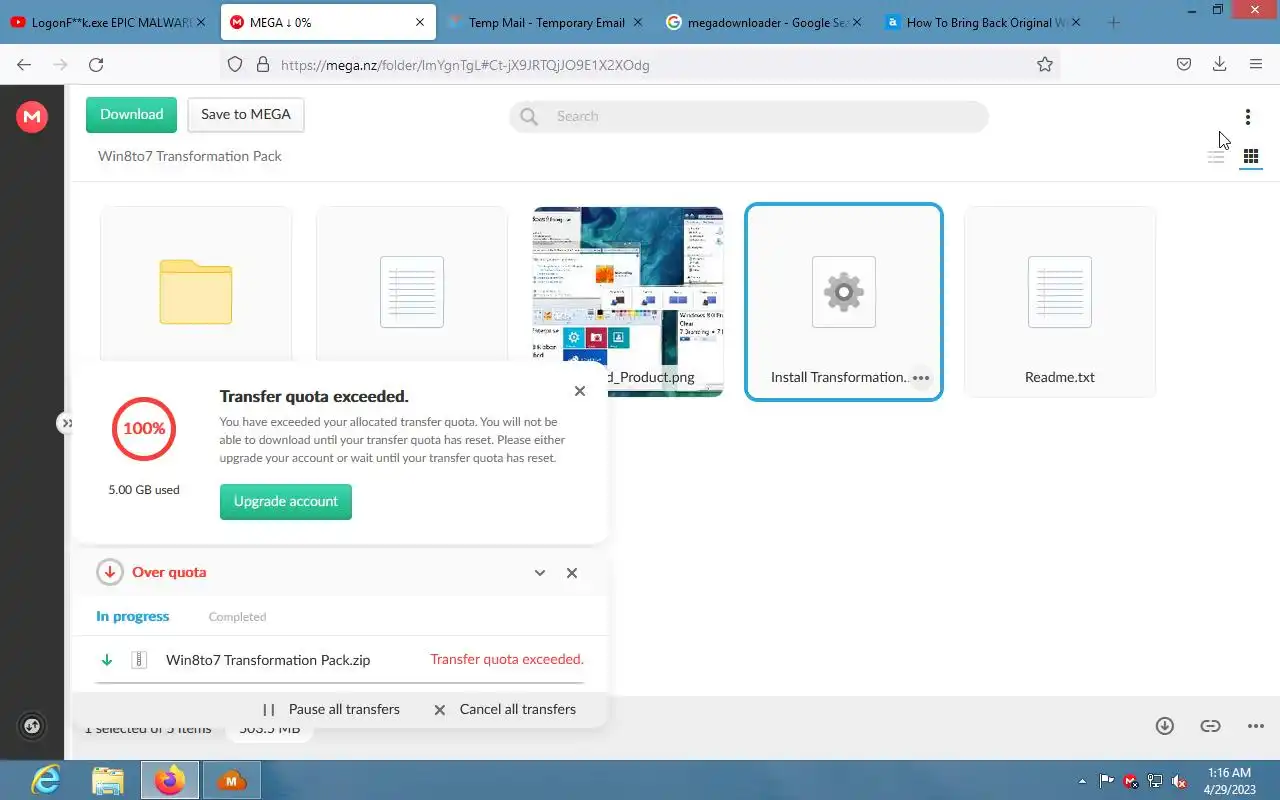Click the mega.nz address bar URL
The height and width of the screenshot is (800, 1280).
point(465,65)
